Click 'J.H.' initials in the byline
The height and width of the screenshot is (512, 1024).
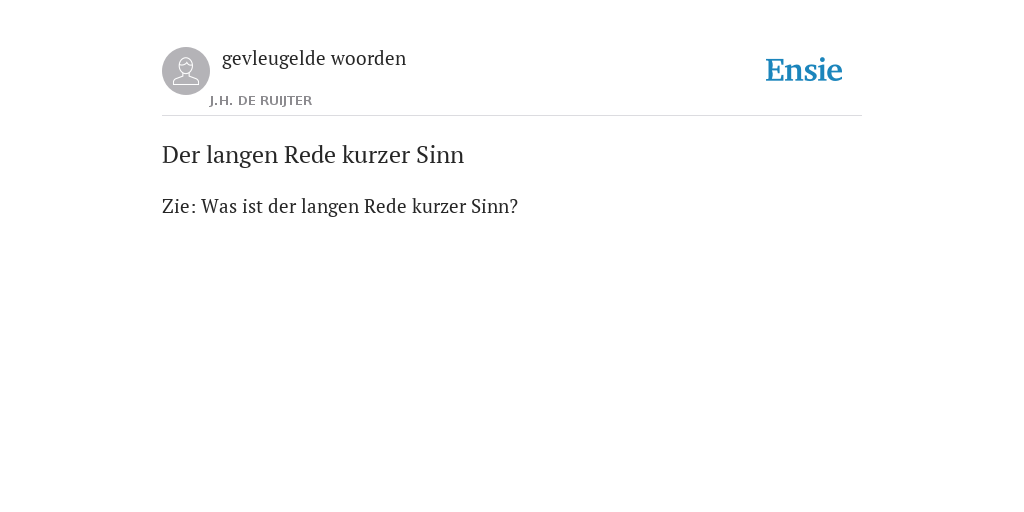pyautogui.click(x=221, y=101)
